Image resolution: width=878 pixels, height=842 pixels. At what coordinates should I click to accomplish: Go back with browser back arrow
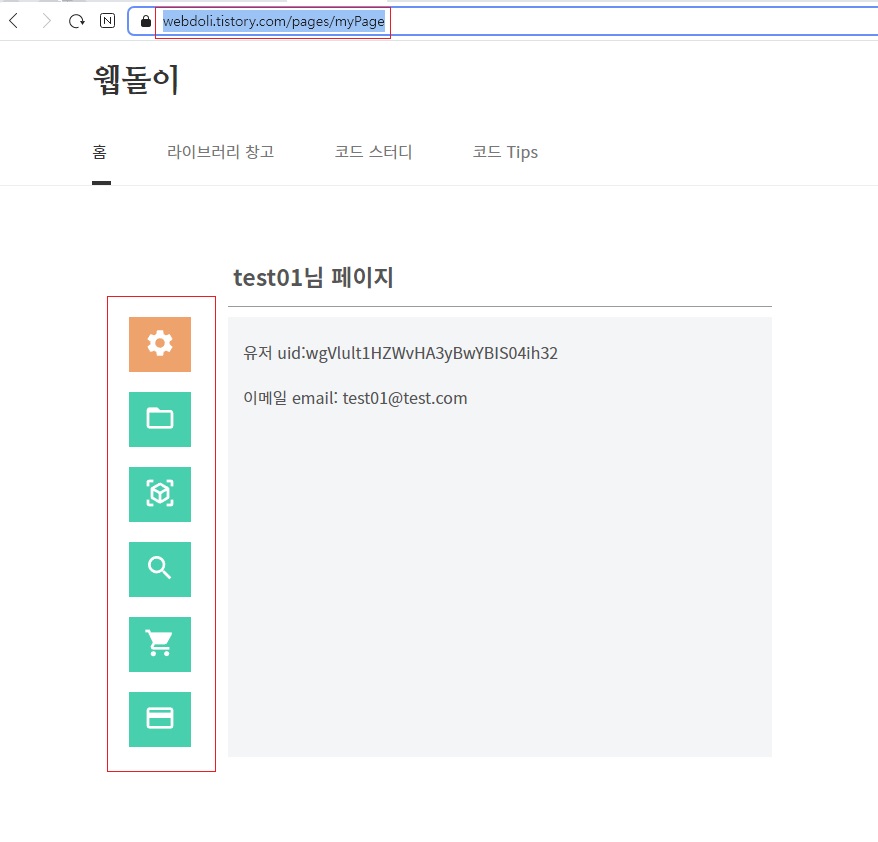(x=14, y=21)
